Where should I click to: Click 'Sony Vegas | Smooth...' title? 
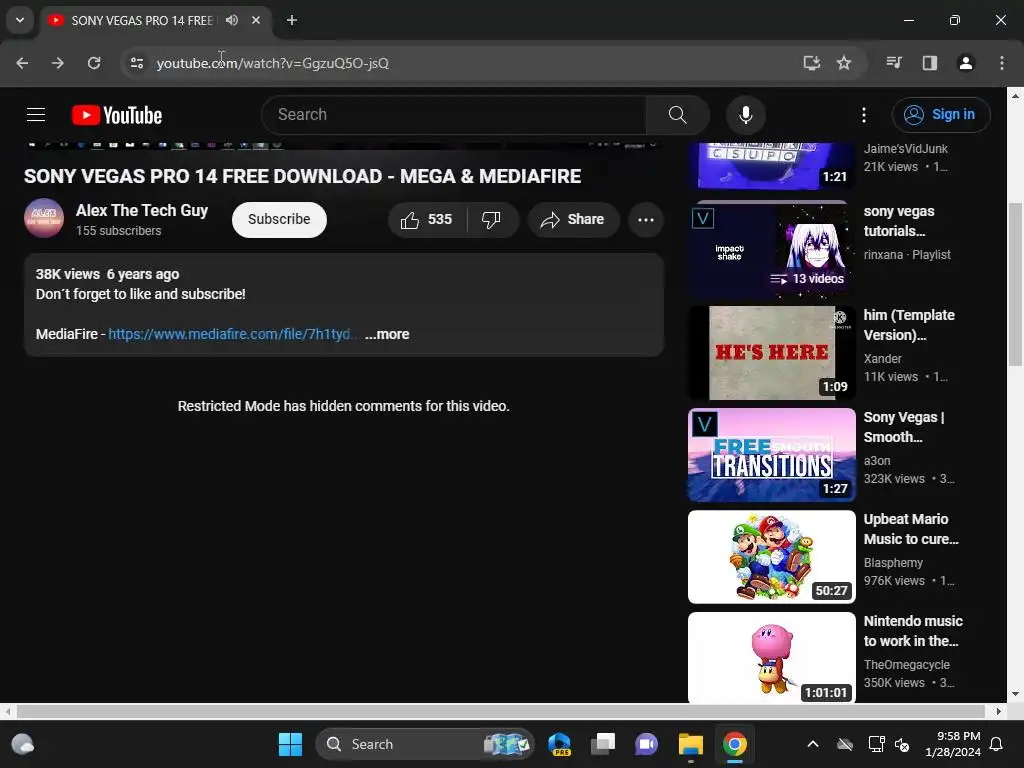(x=904, y=427)
